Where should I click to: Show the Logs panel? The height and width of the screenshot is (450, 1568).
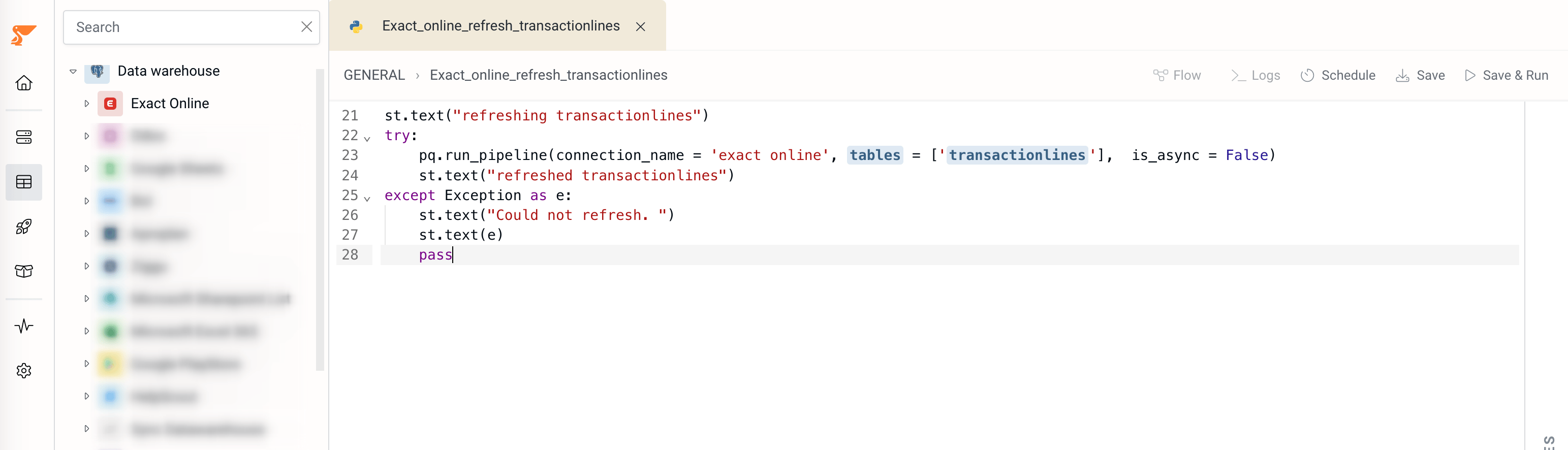click(x=1255, y=75)
